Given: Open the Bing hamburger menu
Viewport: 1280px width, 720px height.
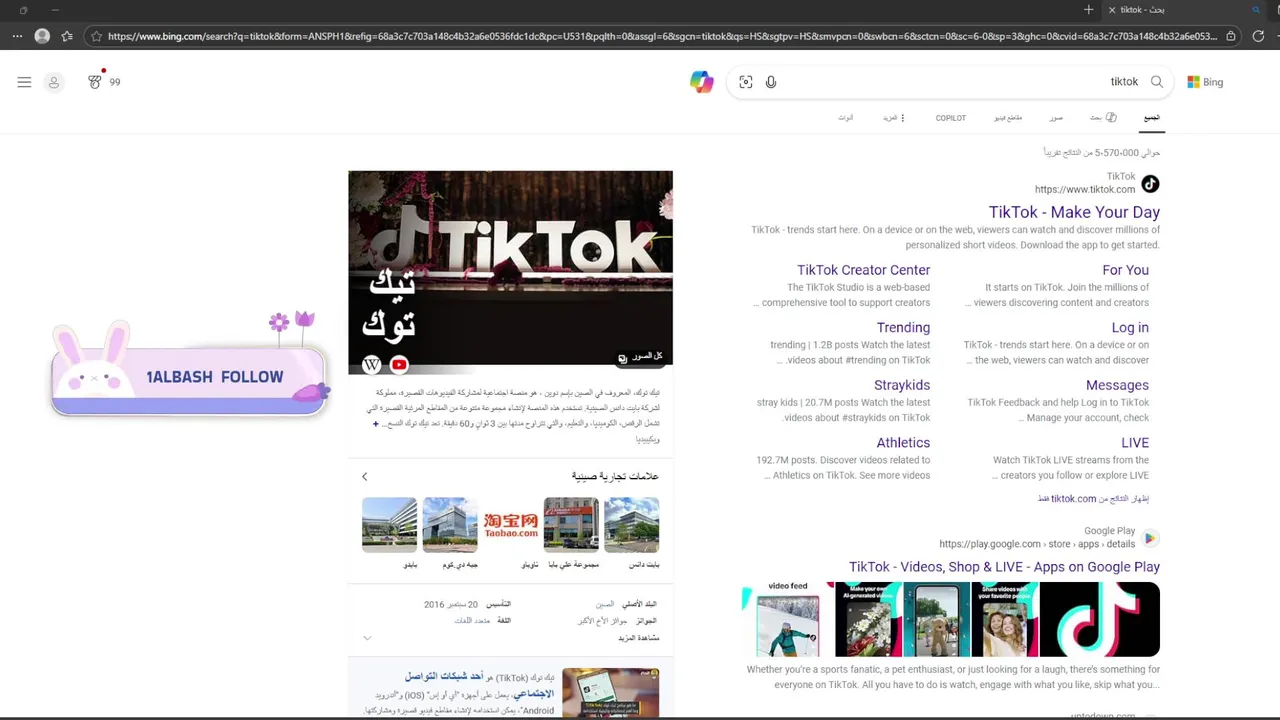Looking at the screenshot, I should pyautogui.click(x=24, y=82).
